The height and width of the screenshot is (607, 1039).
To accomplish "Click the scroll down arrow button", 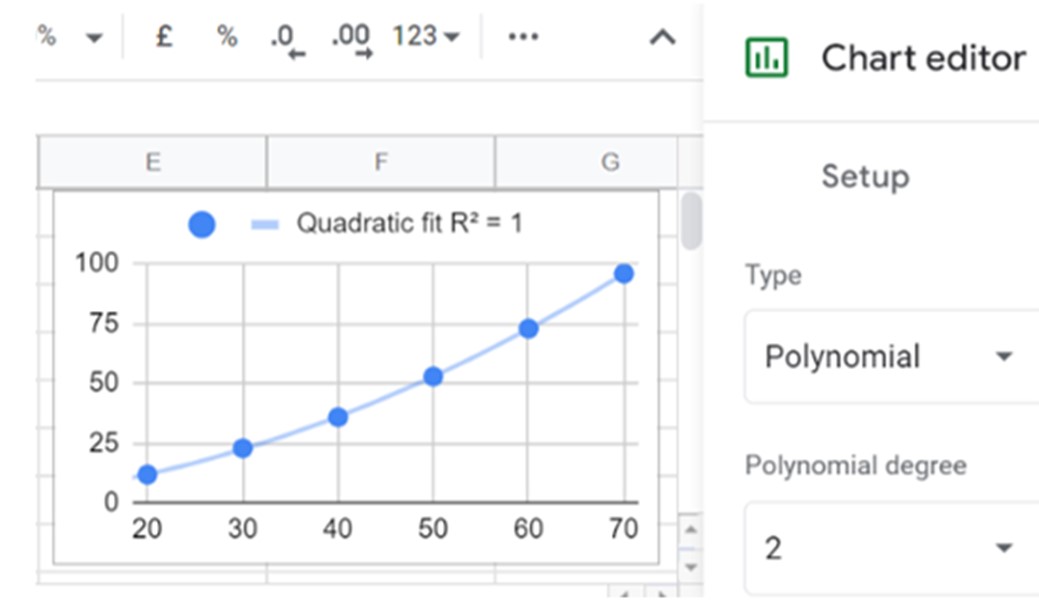I will point(690,567).
